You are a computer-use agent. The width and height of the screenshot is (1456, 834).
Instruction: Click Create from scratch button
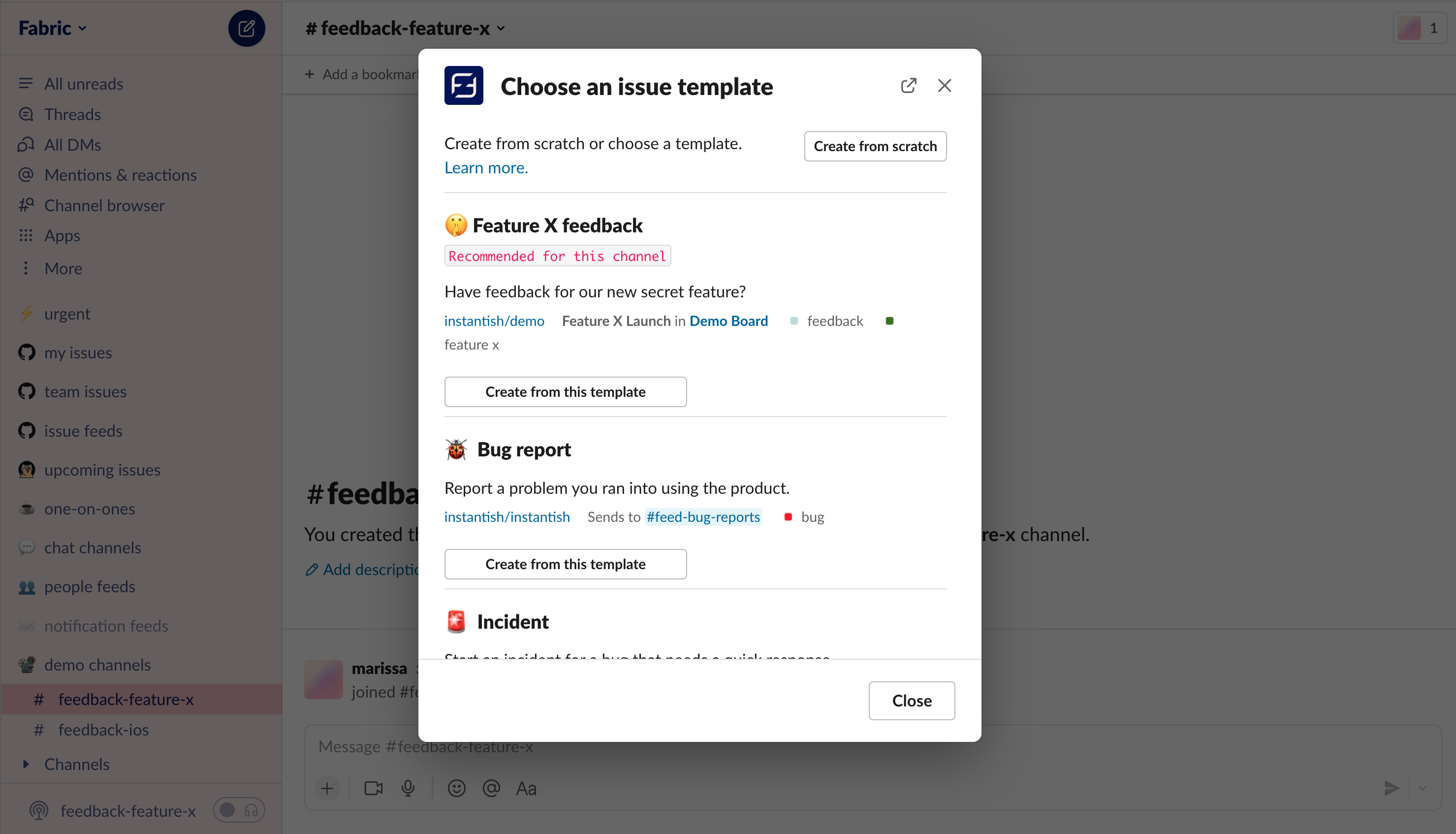(x=875, y=146)
